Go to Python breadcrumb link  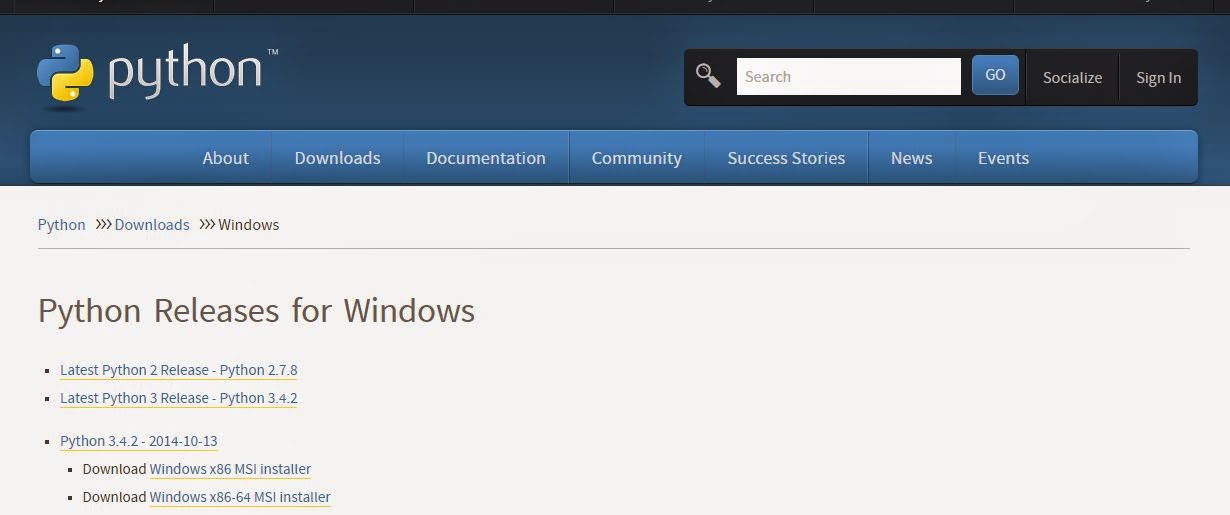(x=61, y=224)
